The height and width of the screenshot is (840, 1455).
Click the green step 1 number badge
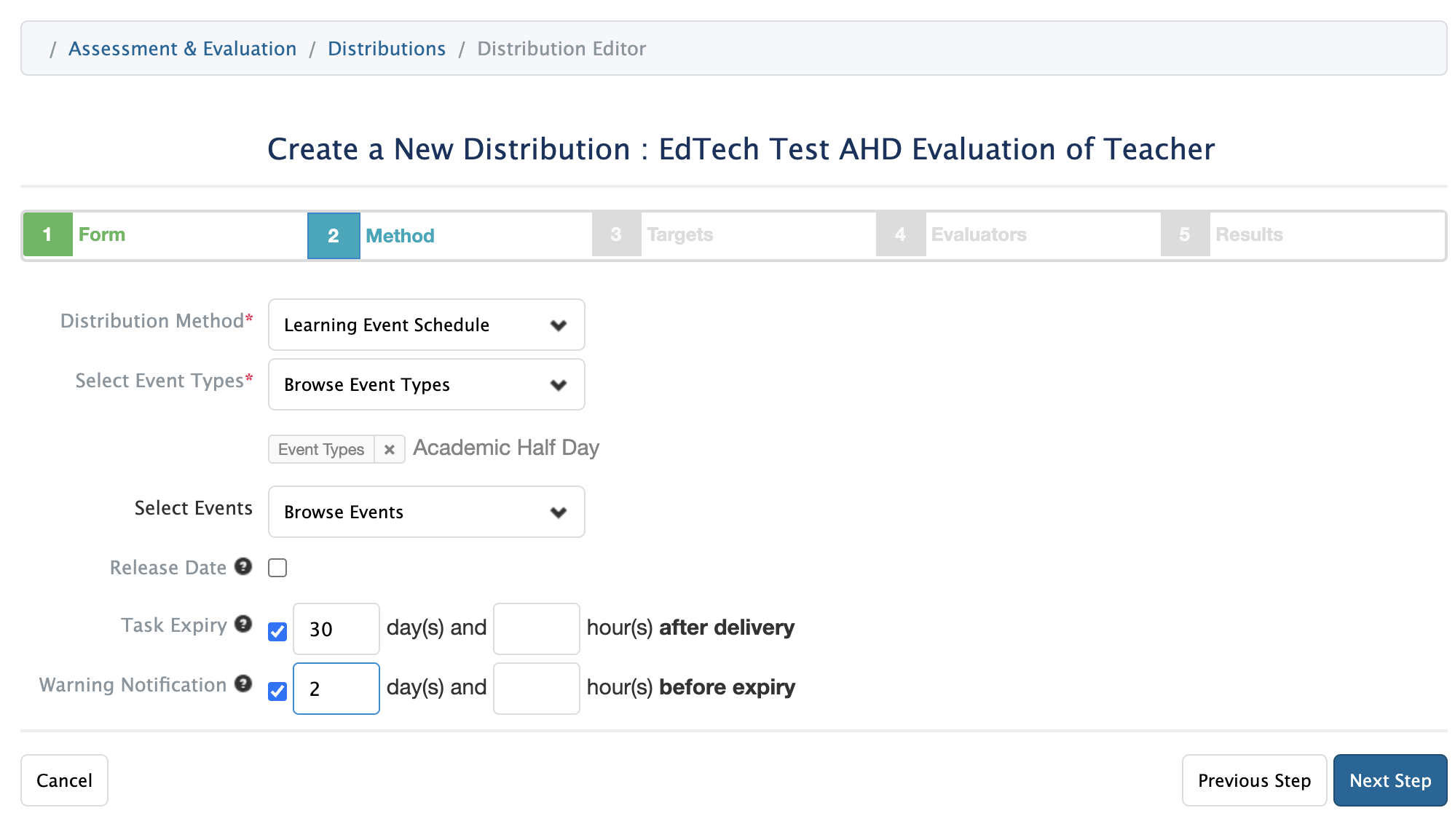(x=47, y=234)
